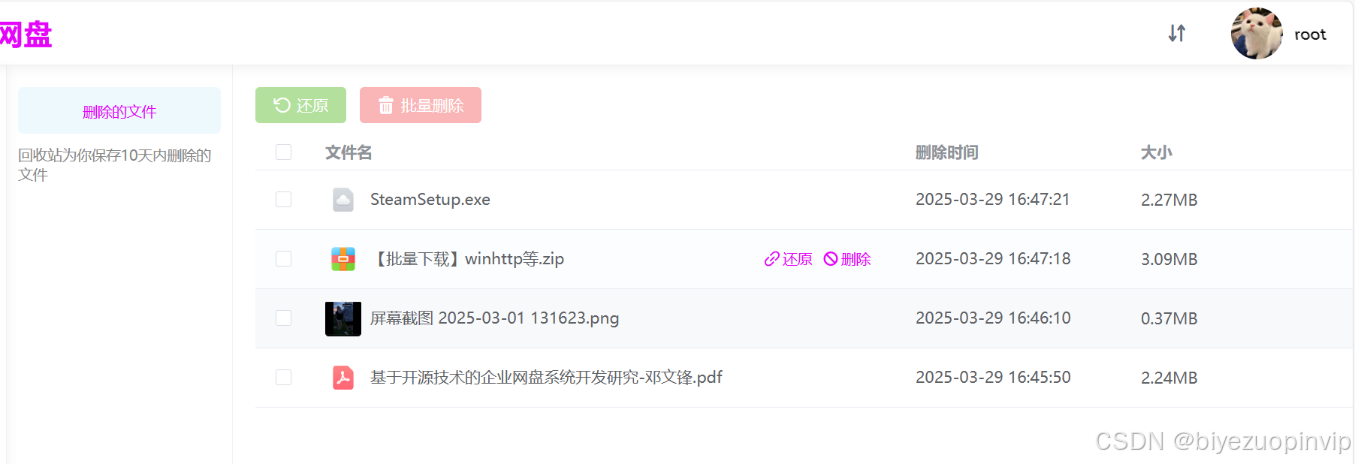Click the 删除时间 column header
Viewport: 1355px width, 464px height.
click(x=946, y=152)
